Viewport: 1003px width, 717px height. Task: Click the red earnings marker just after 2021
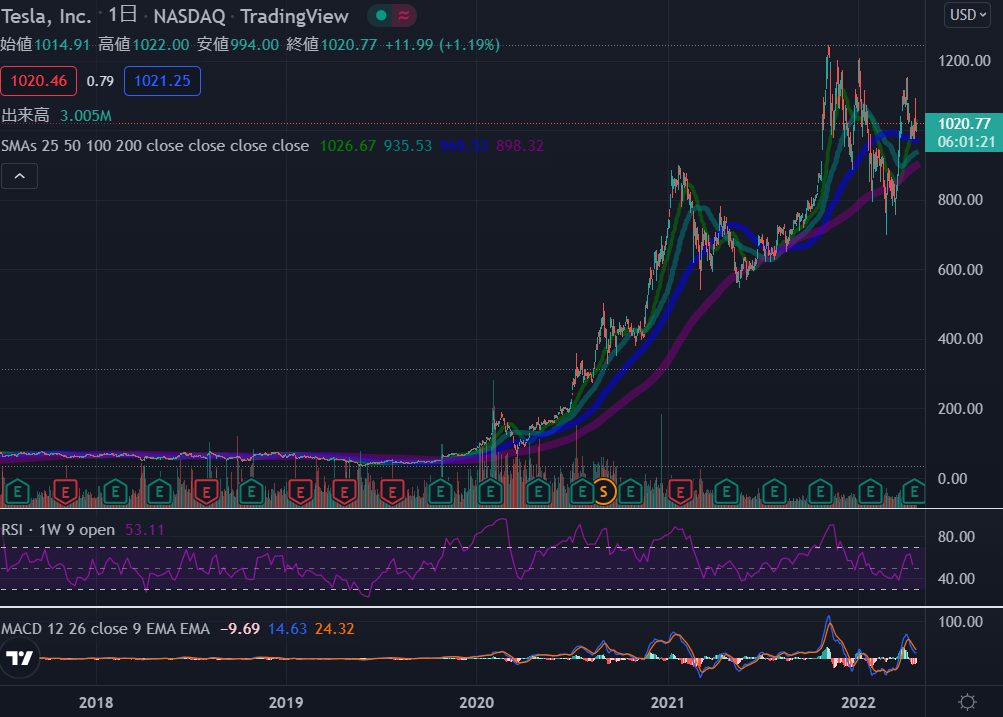coord(681,491)
